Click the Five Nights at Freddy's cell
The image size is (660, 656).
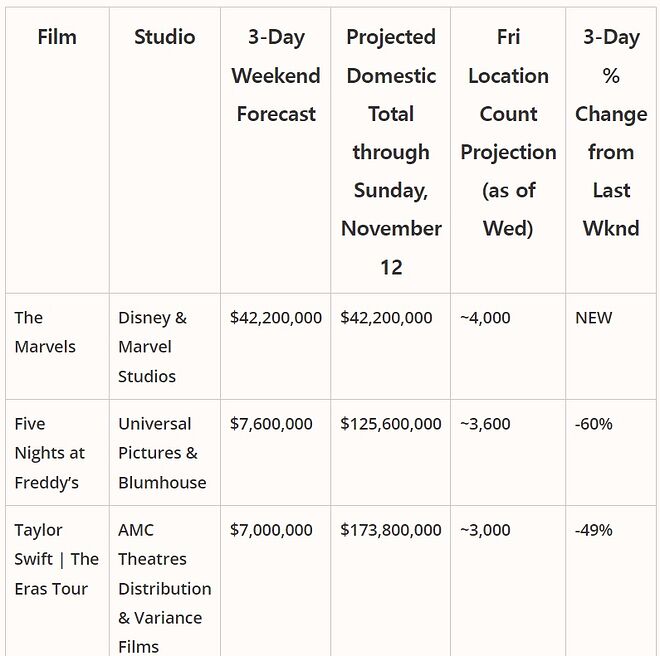(50, 453)
